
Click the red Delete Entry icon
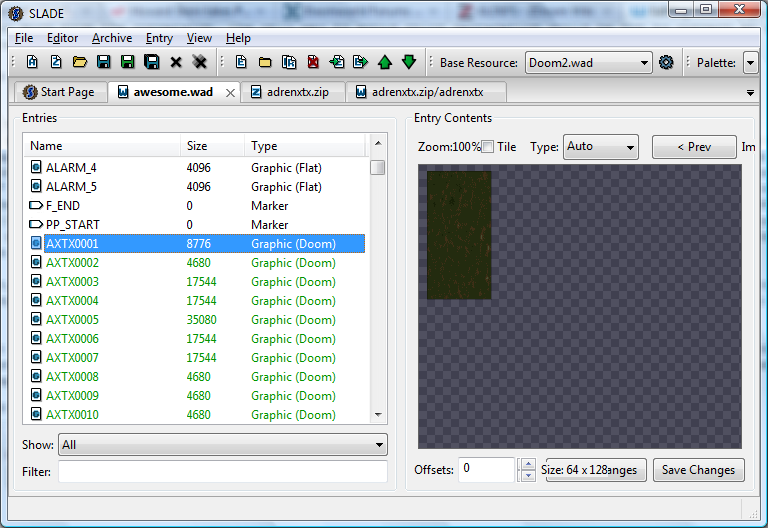tap(313, 62)
